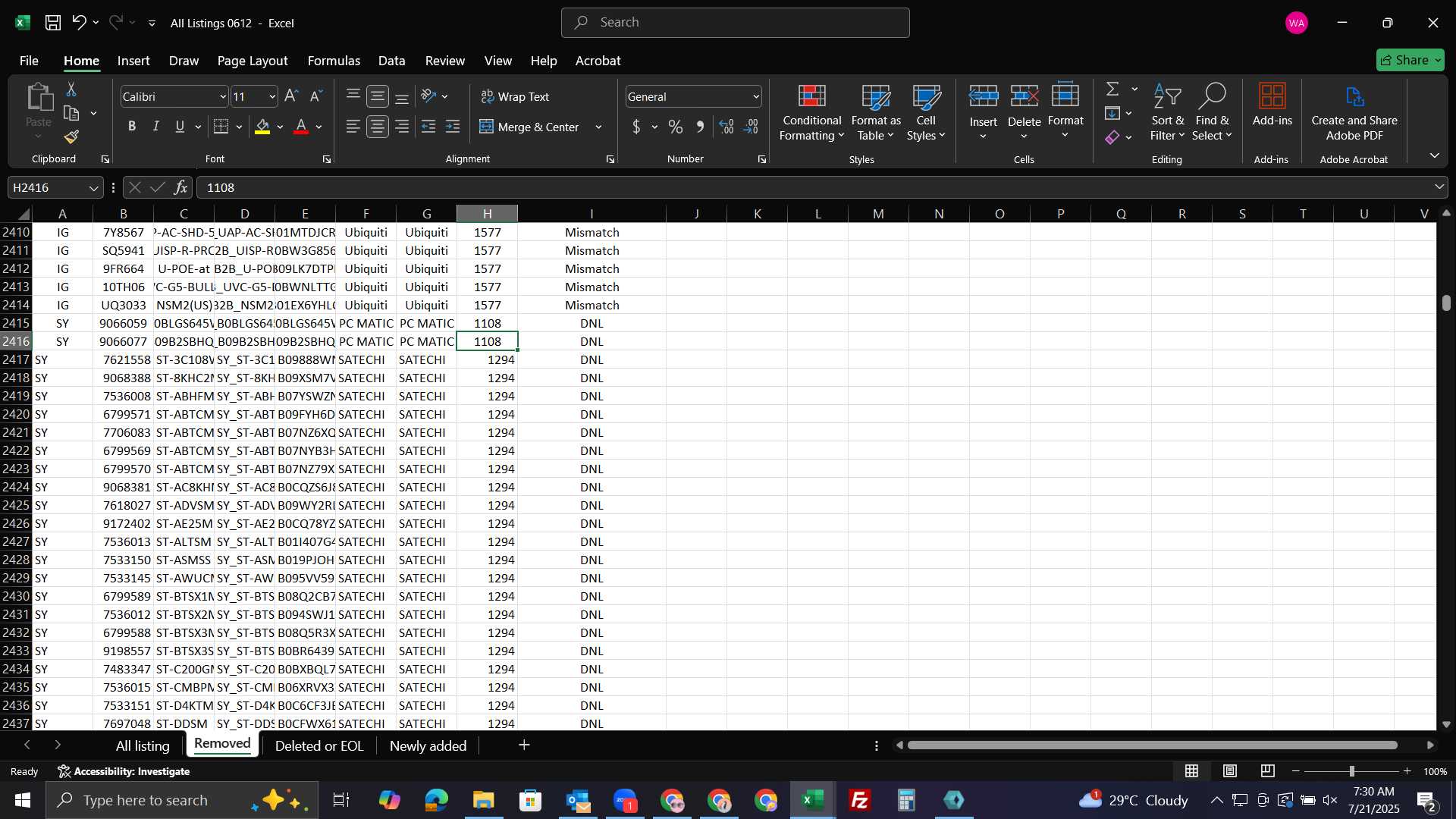Click Delete cells icon
1456x819 pixels.
point(1024,96)
